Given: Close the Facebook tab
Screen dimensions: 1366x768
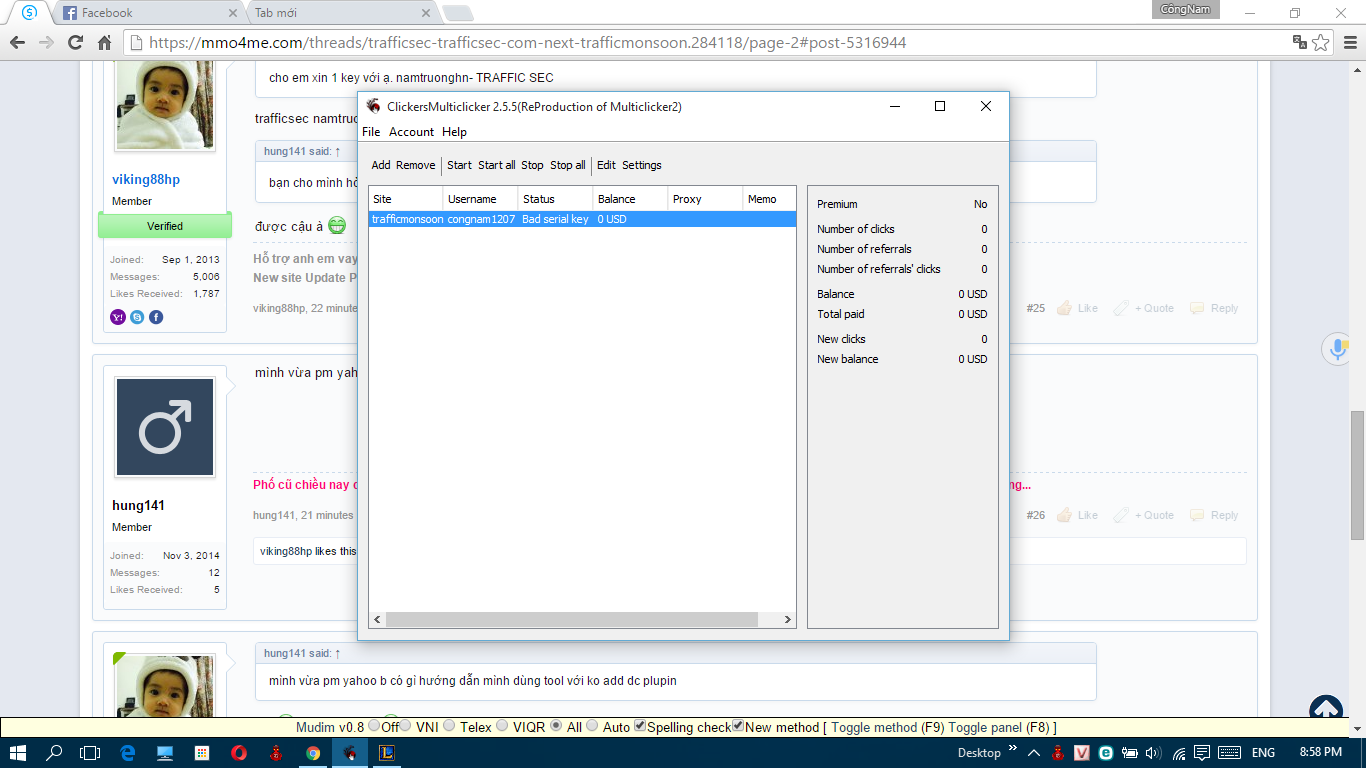Looking at the screenshot, I should [233, 13].
